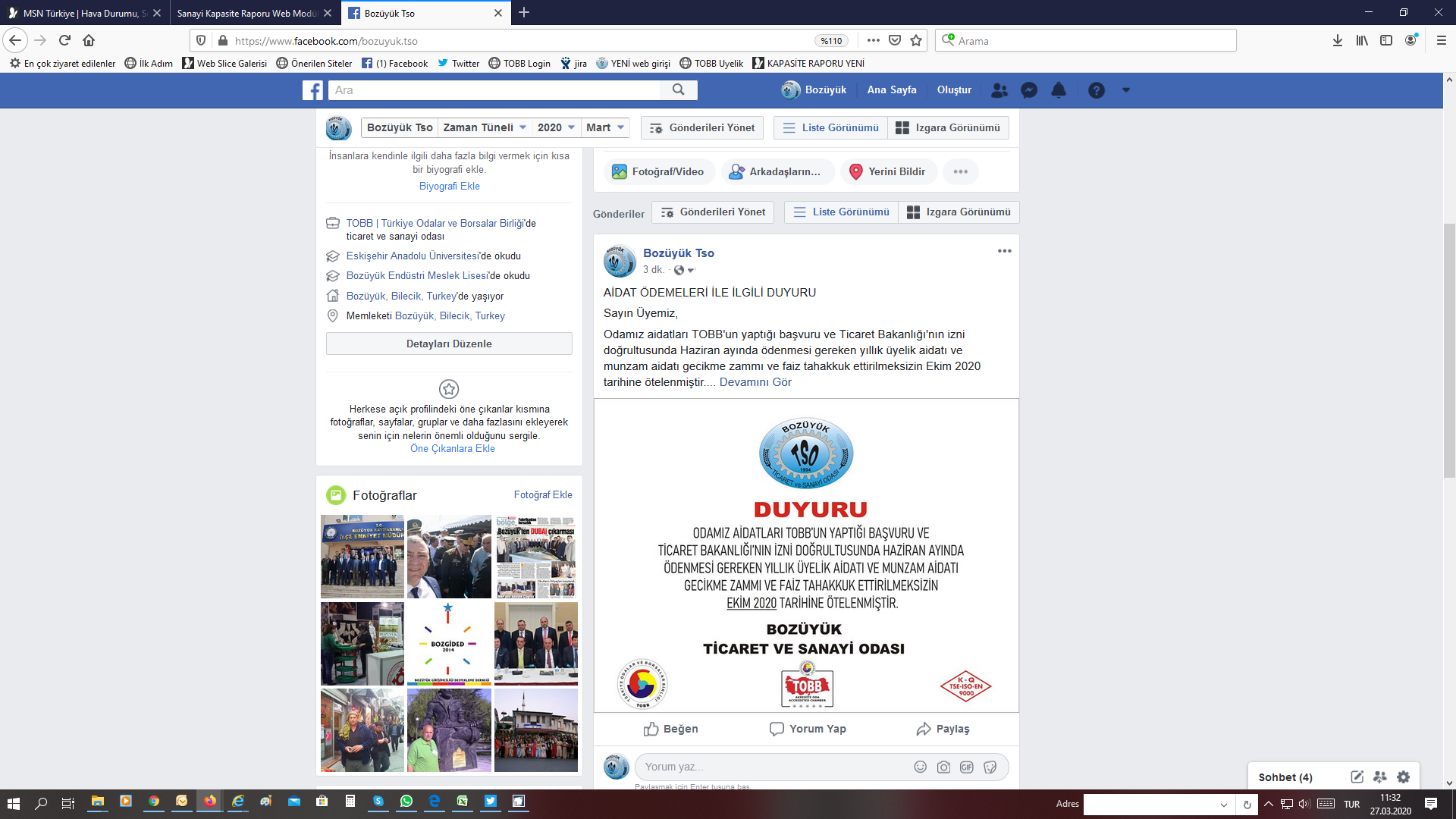This screenshot has height=819, width=1456.
Task: Click Biyografi Ekle link
Action: (x=450, y=186)
